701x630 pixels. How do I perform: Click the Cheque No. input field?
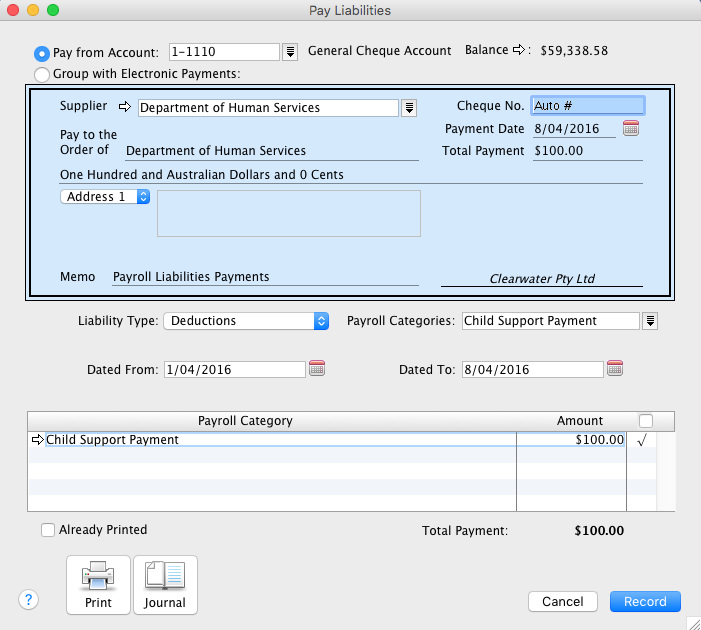coord(588,105)
